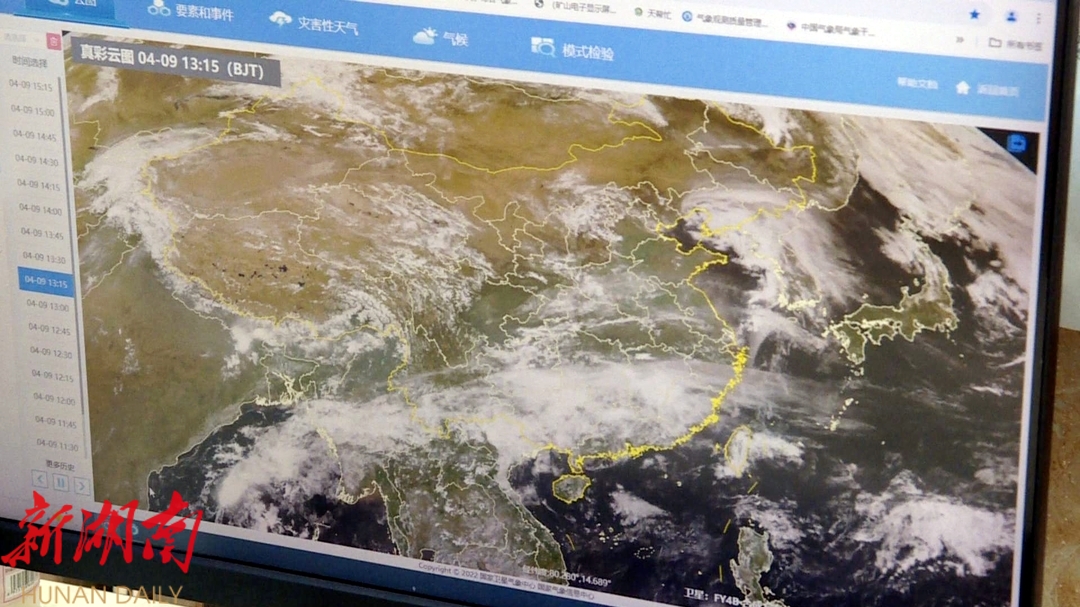Click the 模式检验 magnifier icon
The width and height of the screenshot is (1080, 607).
point(543,47)
